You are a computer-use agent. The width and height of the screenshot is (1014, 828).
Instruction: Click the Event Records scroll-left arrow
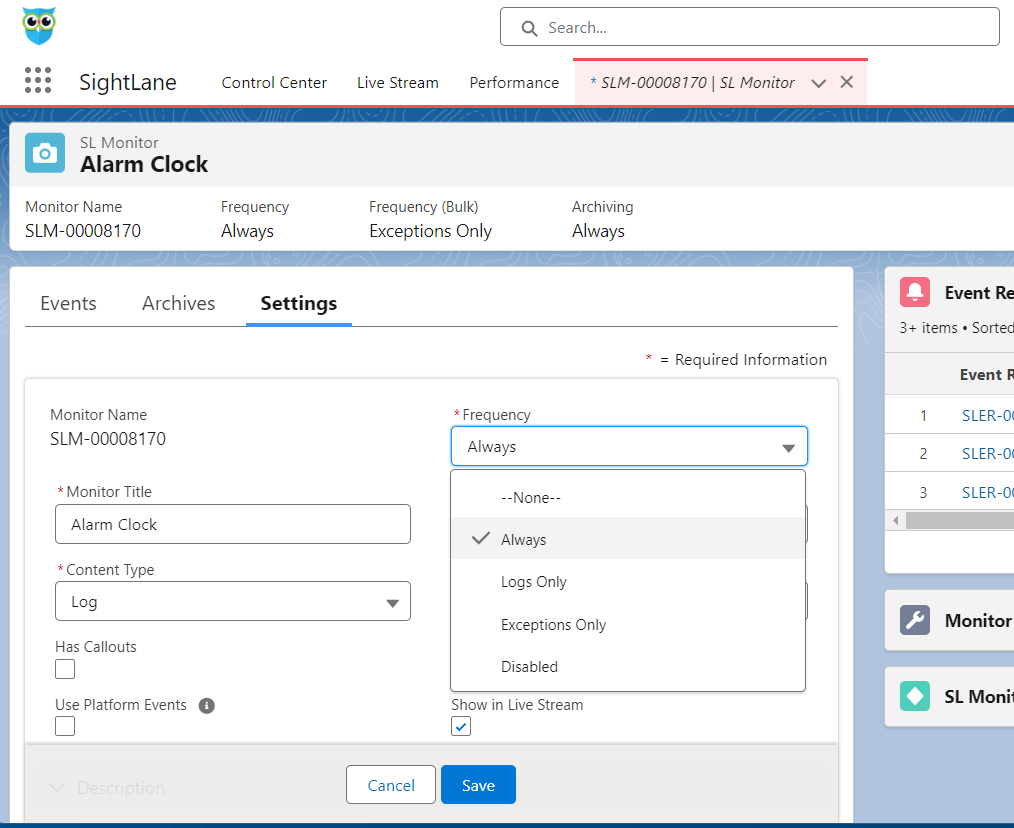click(x=896, y=520)
